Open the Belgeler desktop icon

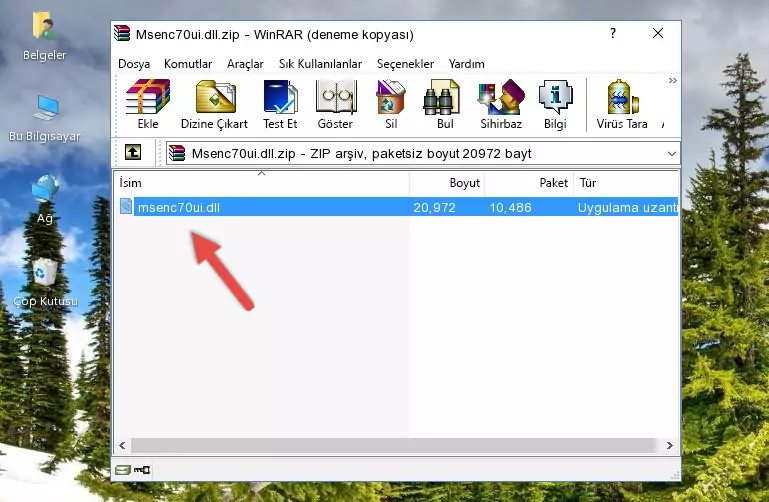click(x=44, y=37)
